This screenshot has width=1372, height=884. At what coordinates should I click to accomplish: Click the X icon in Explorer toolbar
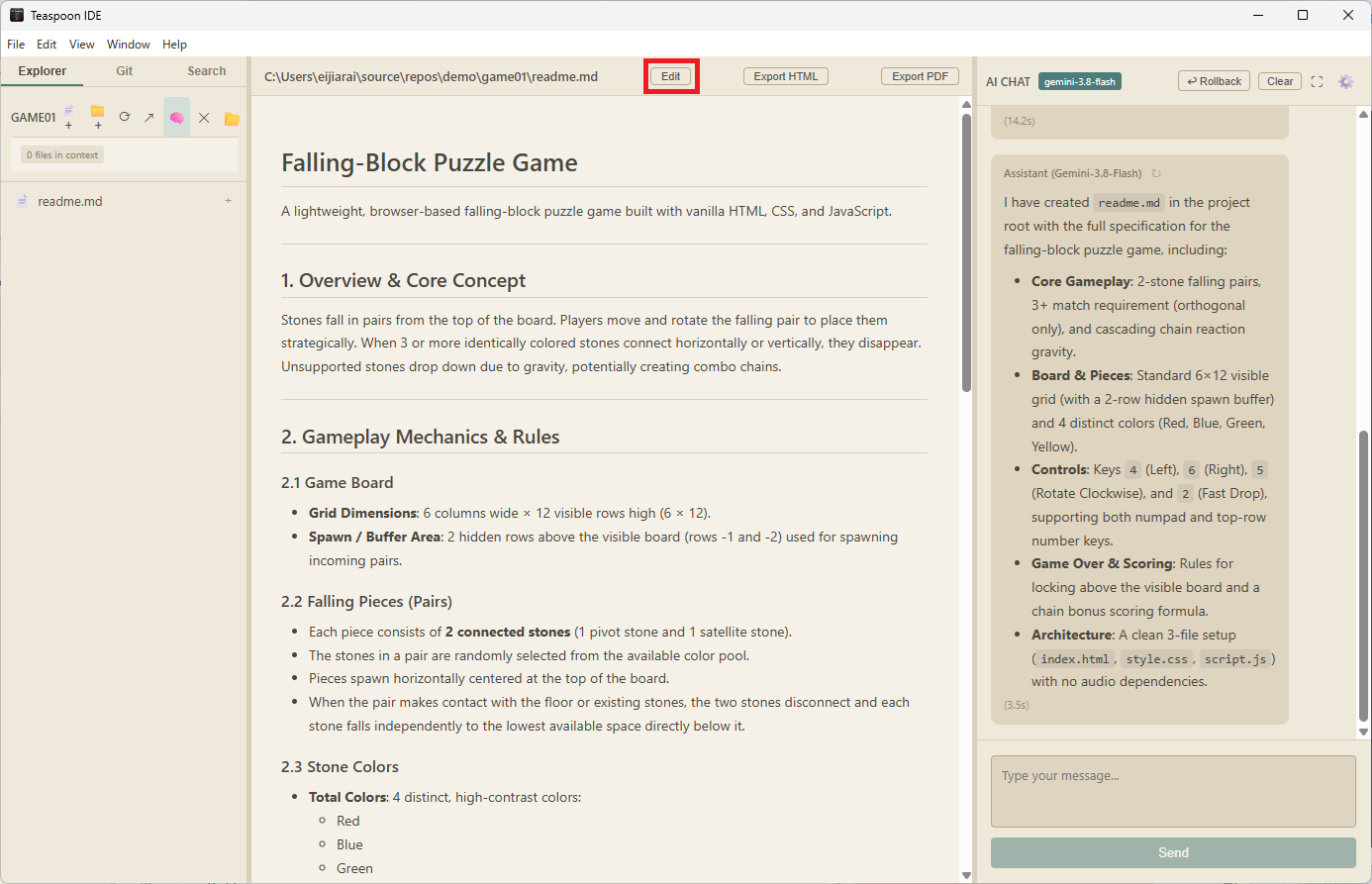[204, 118]
